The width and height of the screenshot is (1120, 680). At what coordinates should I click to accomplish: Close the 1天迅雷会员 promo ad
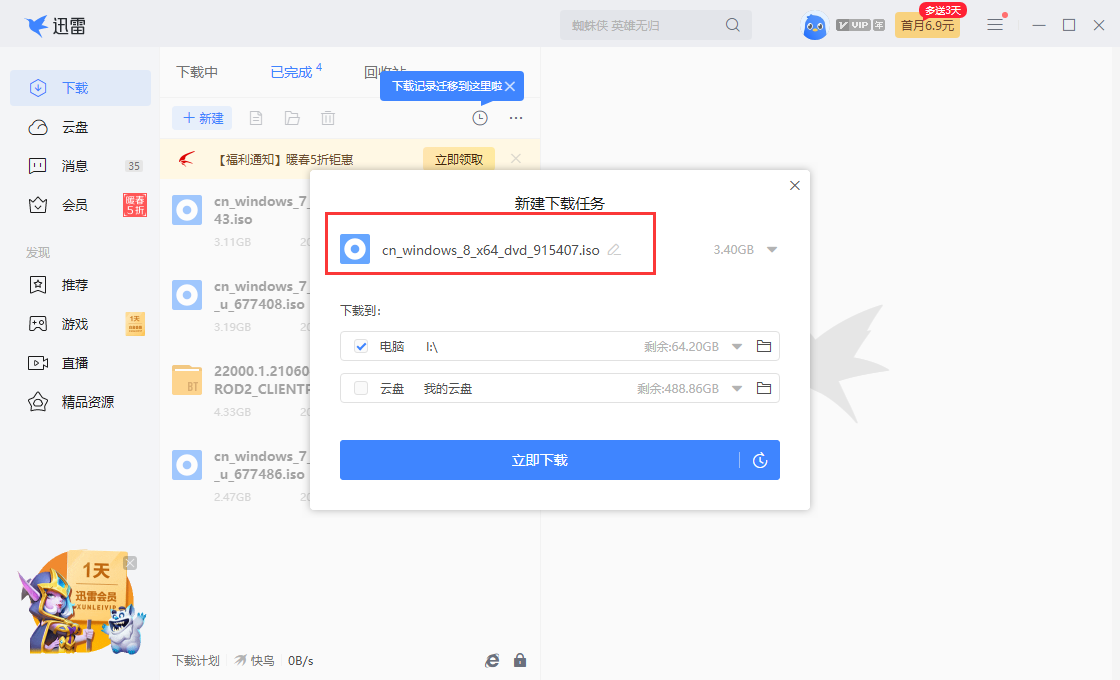coord(130,563)
